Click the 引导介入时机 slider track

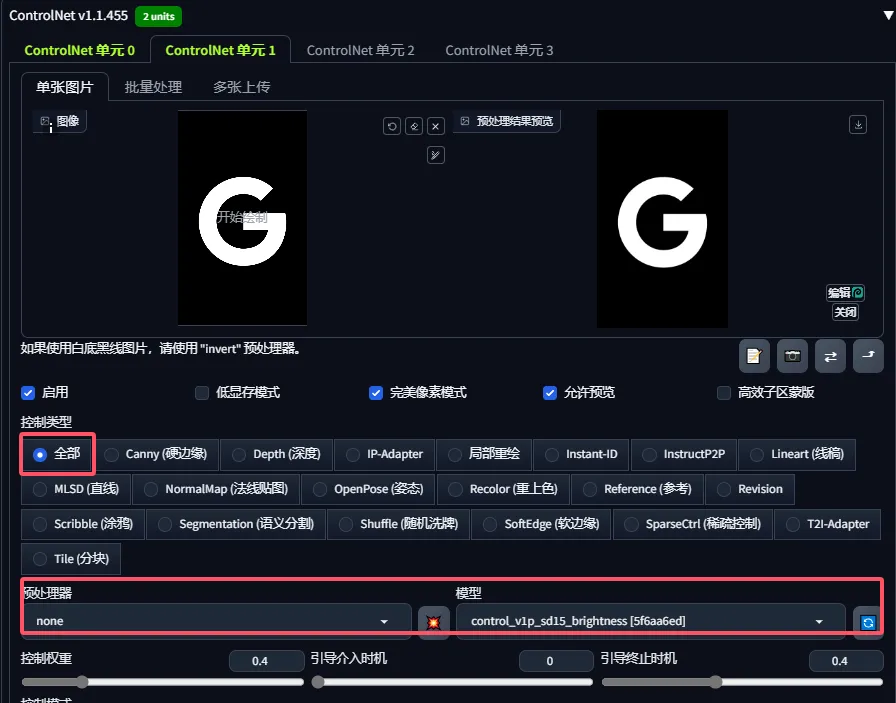point(452,682)
